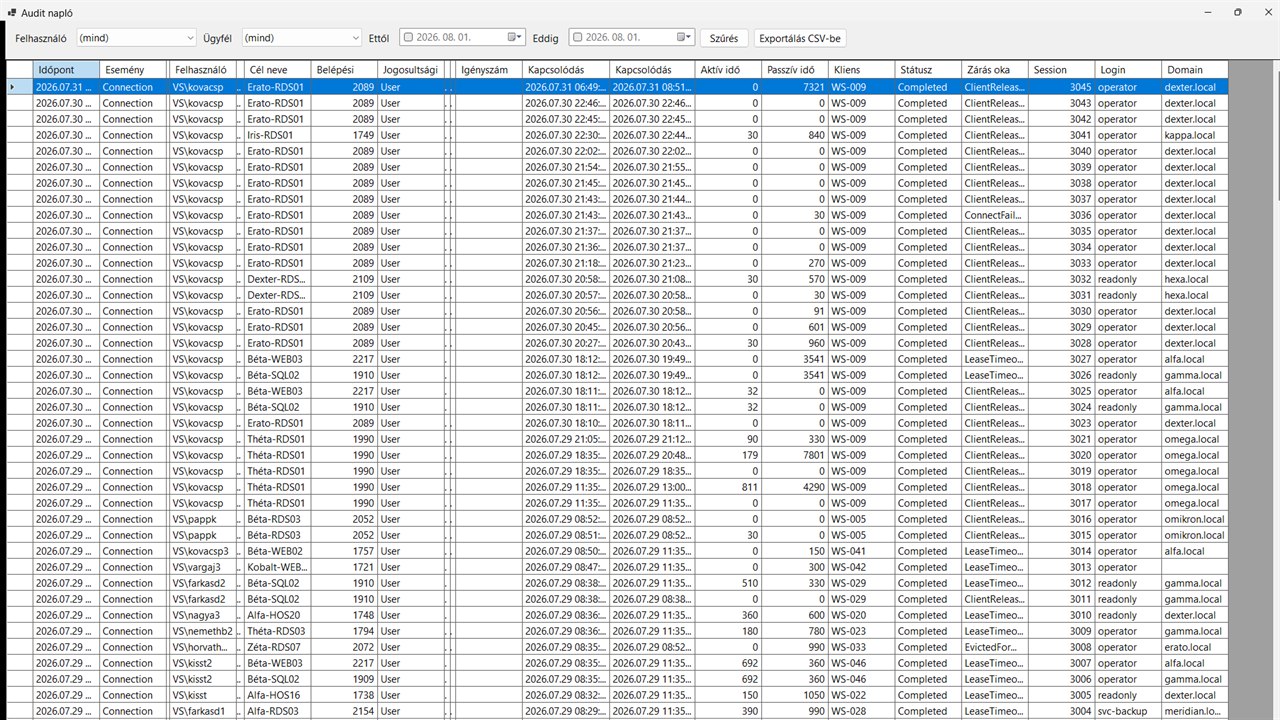The width and height of the screenshot is (1280, 720).
Task: Enable the Eddig date checkbox
Action: tap(577, 37)
